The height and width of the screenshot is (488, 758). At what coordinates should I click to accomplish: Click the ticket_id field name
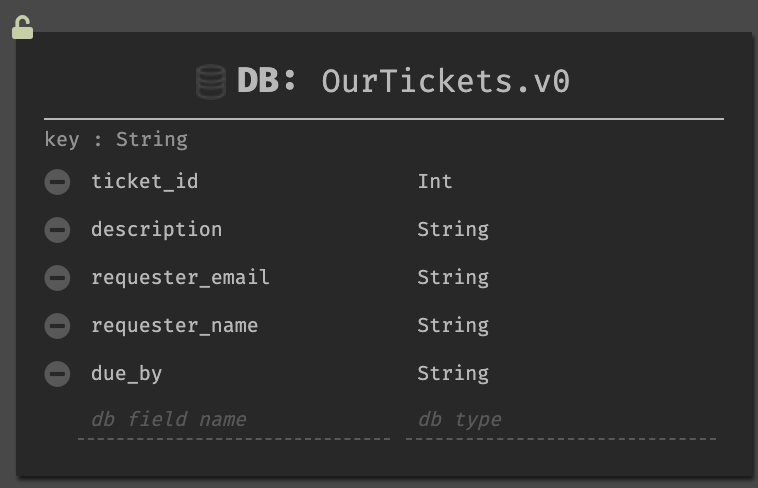click(145, 182)
